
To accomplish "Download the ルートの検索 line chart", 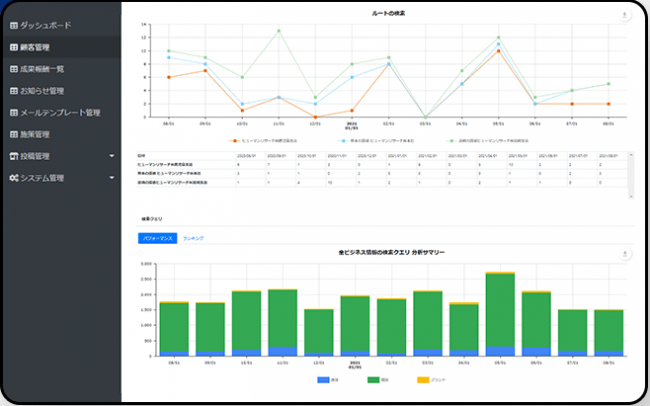I will coord(625,15).
